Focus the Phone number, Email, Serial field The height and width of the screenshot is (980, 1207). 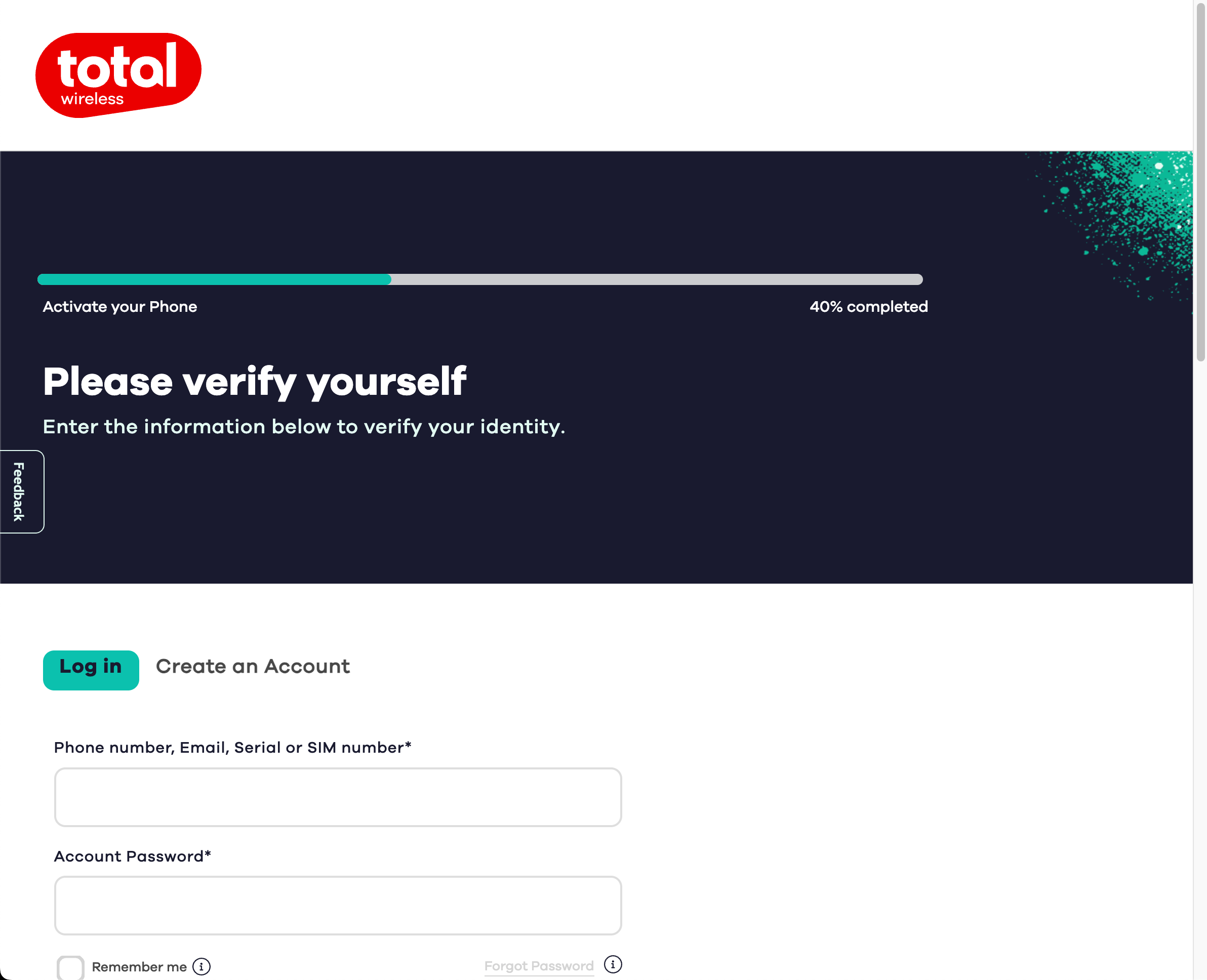click(x=338, y=797)
